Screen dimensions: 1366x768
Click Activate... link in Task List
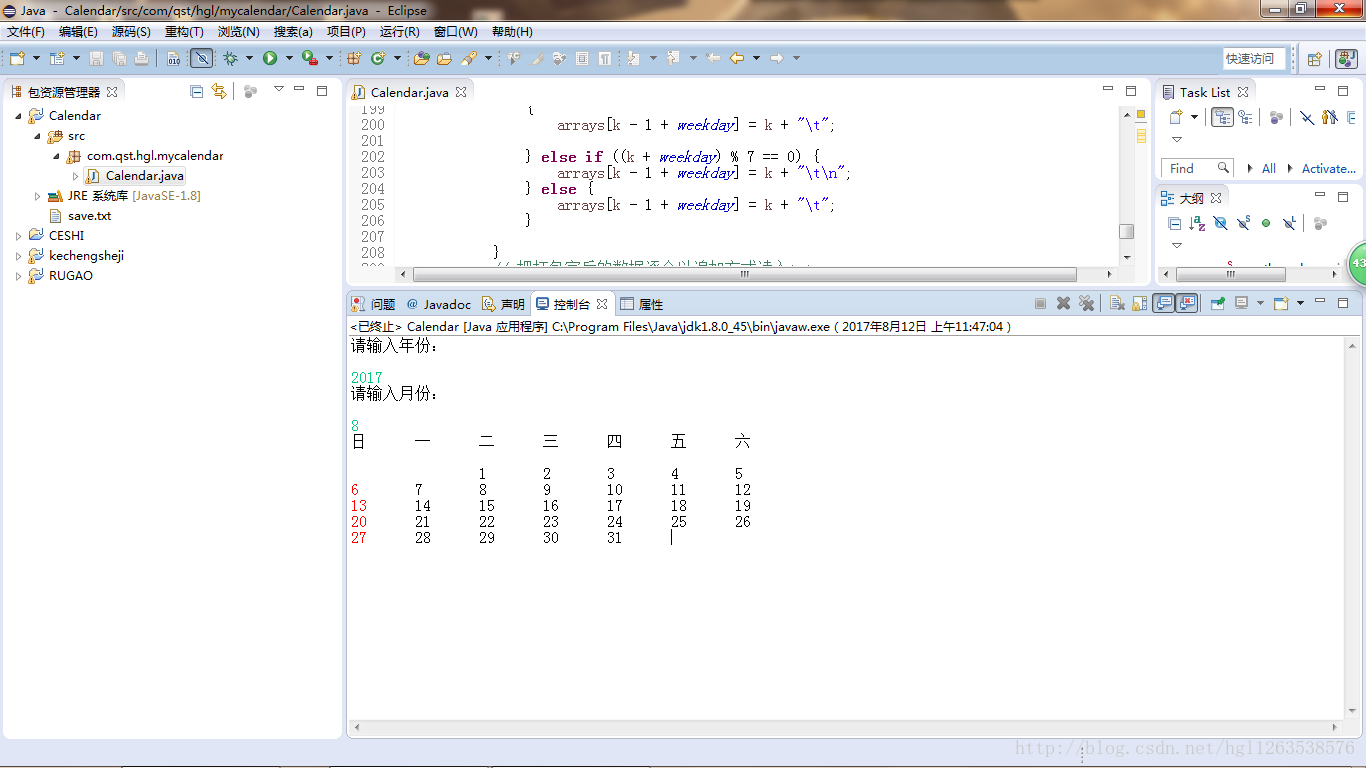pos(1329,169)
